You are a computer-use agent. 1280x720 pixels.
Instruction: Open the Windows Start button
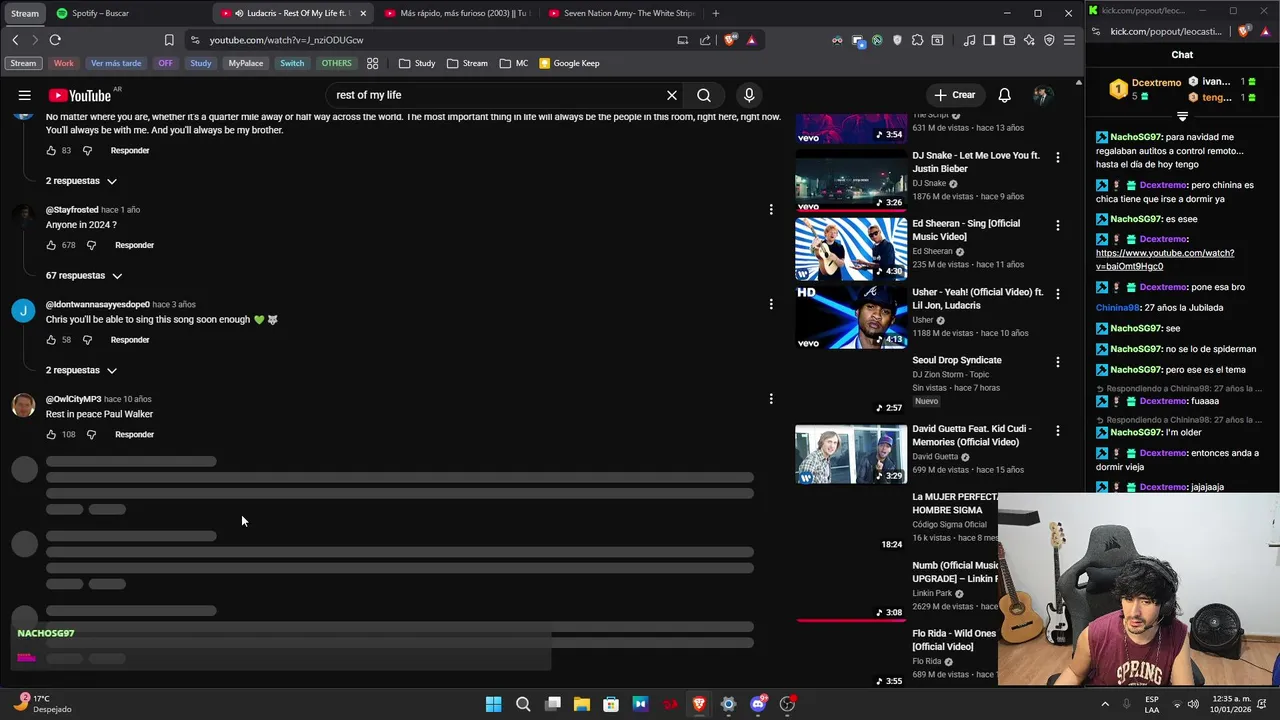pyautogui.click(x=493, y=704)
